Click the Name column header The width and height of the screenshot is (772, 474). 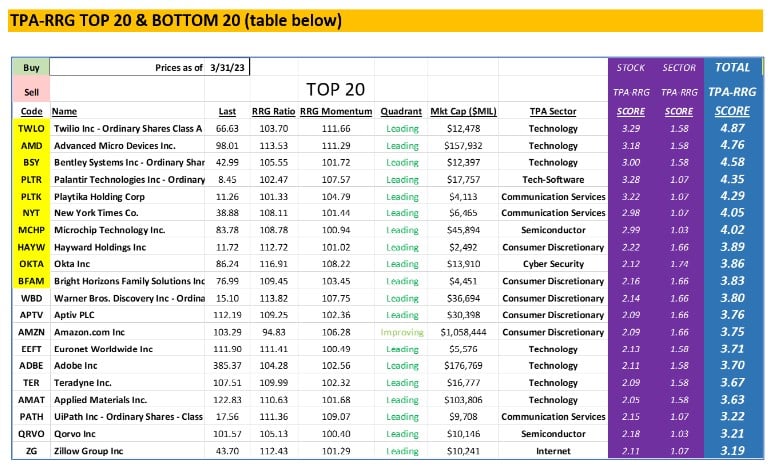coord(64,111)
